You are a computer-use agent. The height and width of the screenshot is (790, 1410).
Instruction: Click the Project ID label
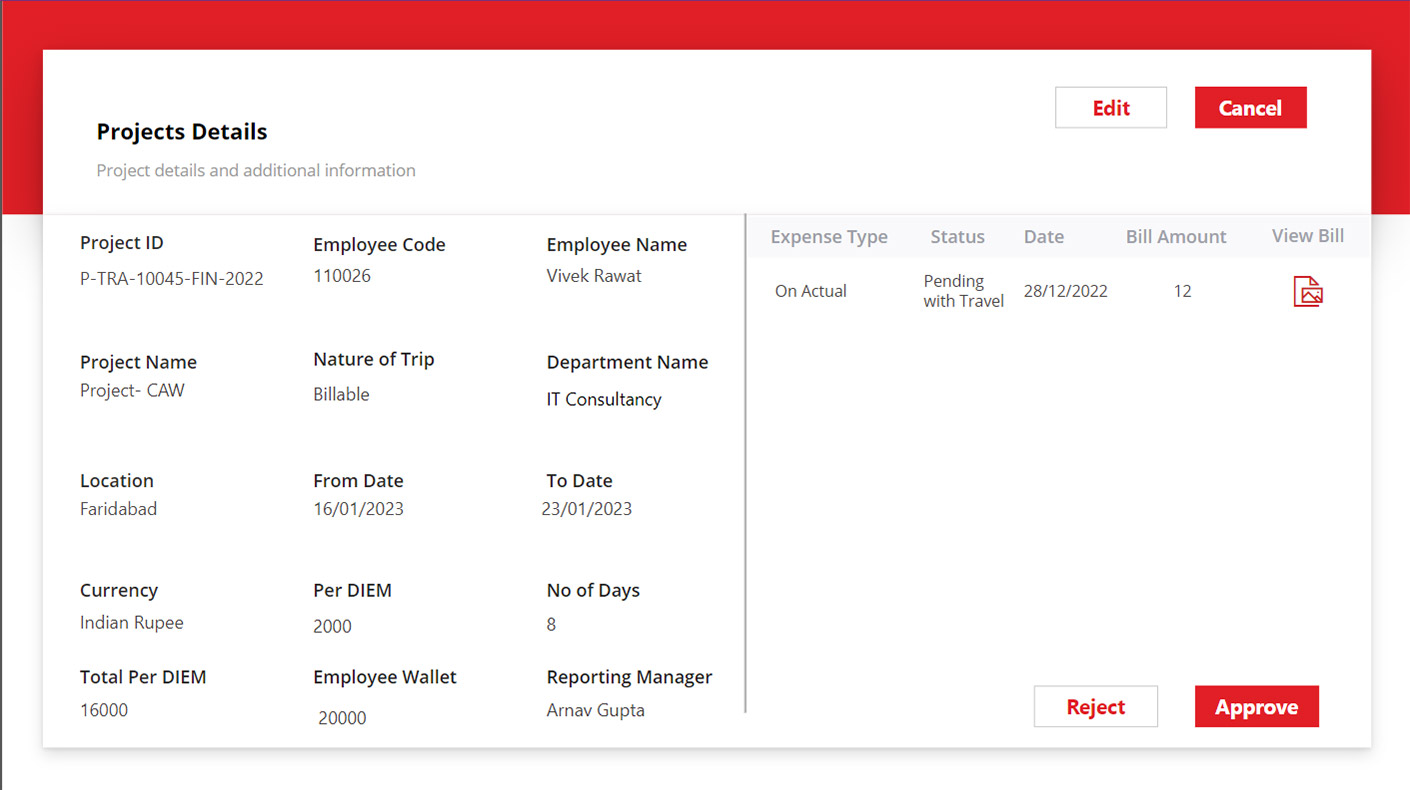click(x=121, y=243)
